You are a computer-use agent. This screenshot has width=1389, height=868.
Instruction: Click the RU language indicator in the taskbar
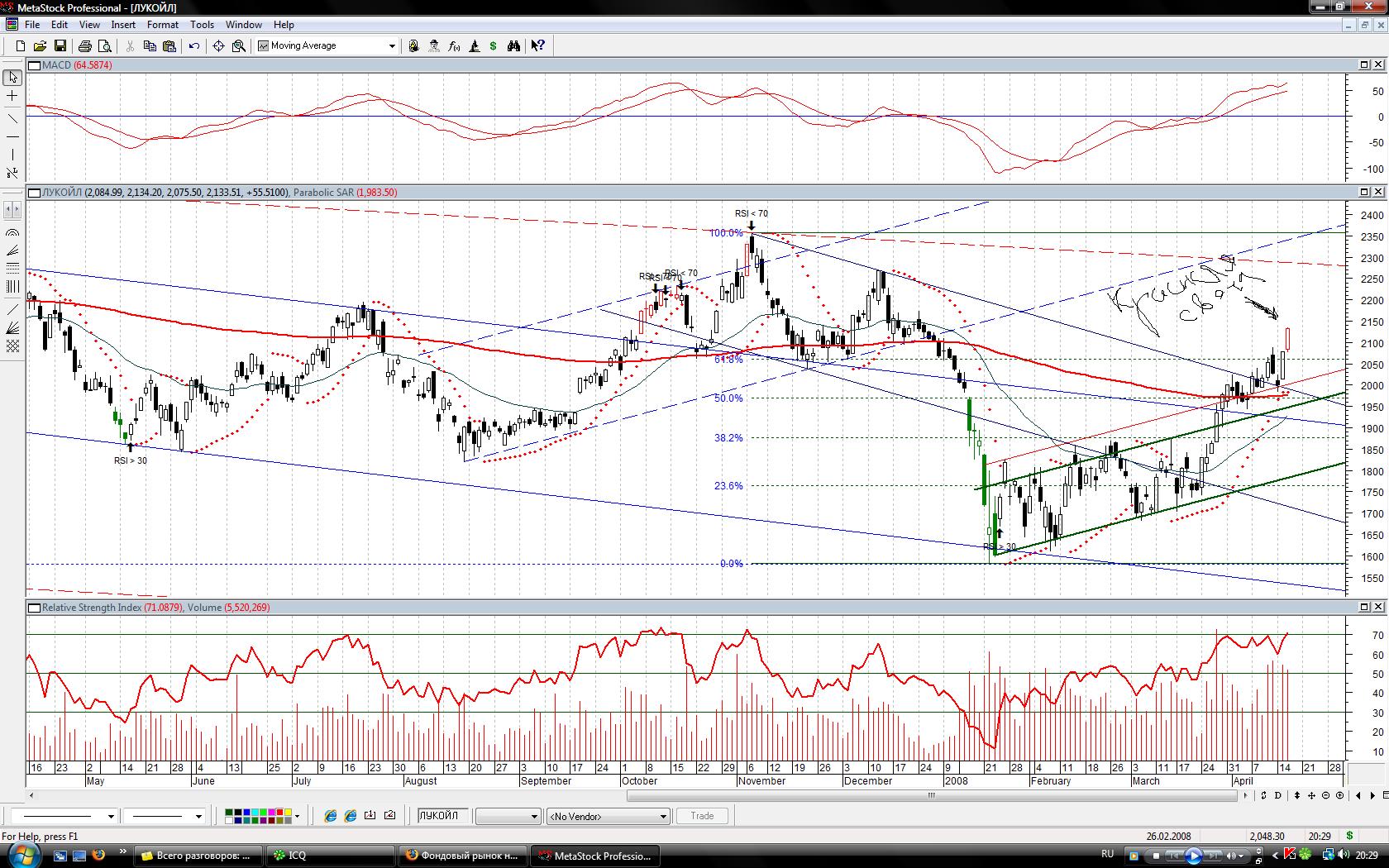[x=1107, y=854]
